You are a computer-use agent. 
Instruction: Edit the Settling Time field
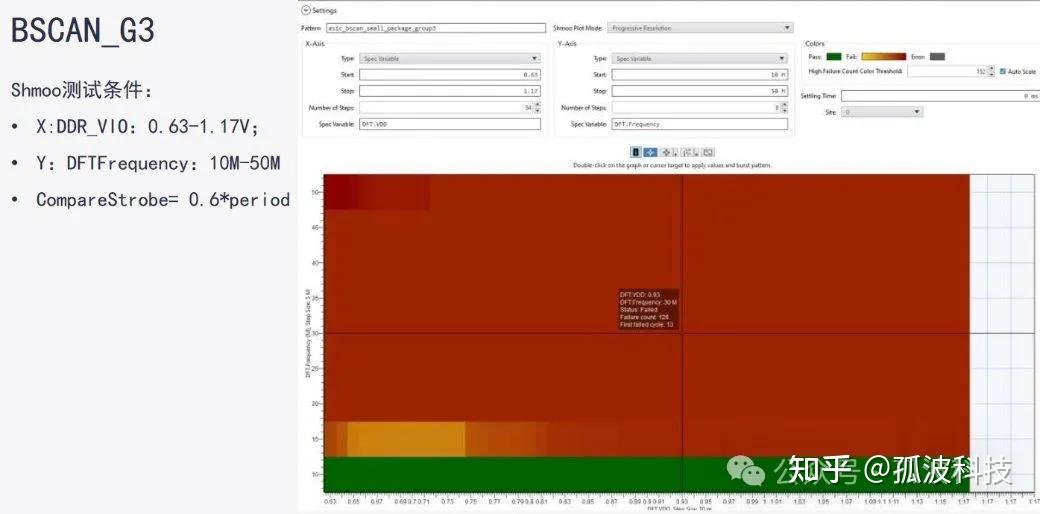[x=941, y=96]
